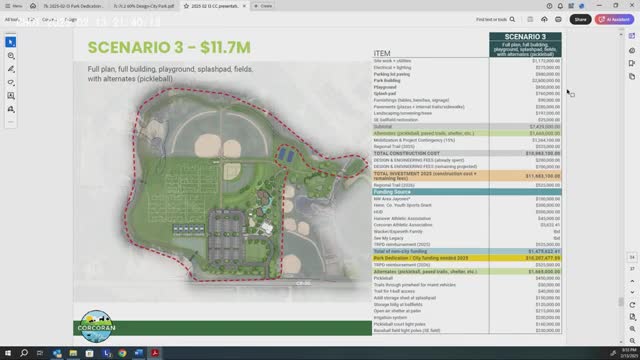The width and height of the screenshot is (640, 360).
Task: Close the CC presentation tab
Action: (244, 6)
